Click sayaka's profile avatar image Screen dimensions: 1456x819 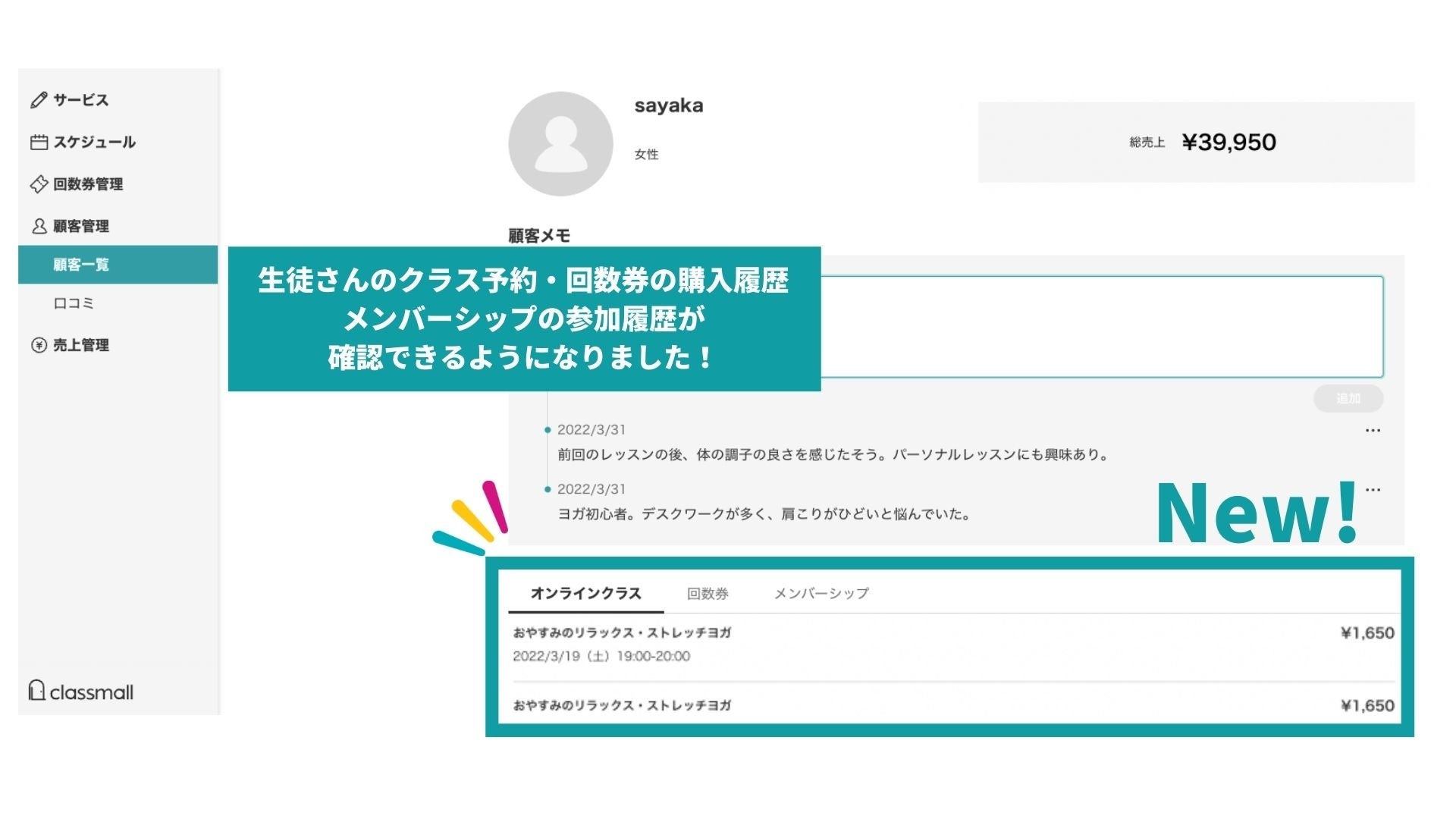click(x=560, y=144)
